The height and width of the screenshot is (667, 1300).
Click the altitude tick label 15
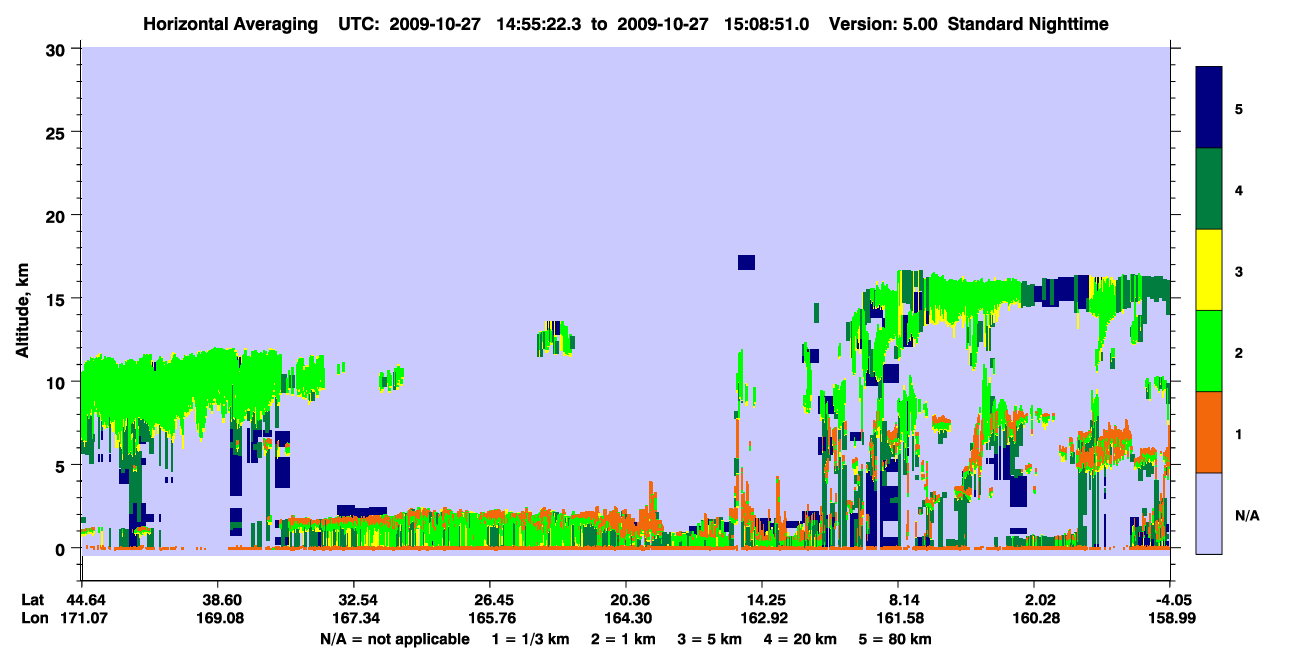coord(58,299)
